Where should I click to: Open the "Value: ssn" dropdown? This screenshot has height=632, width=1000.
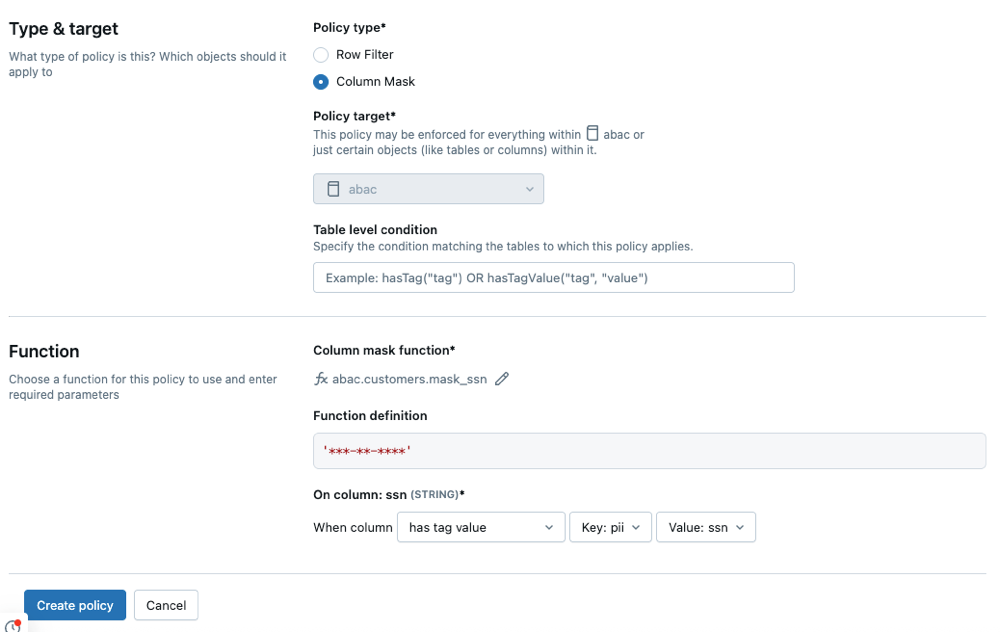pos(705,527)
